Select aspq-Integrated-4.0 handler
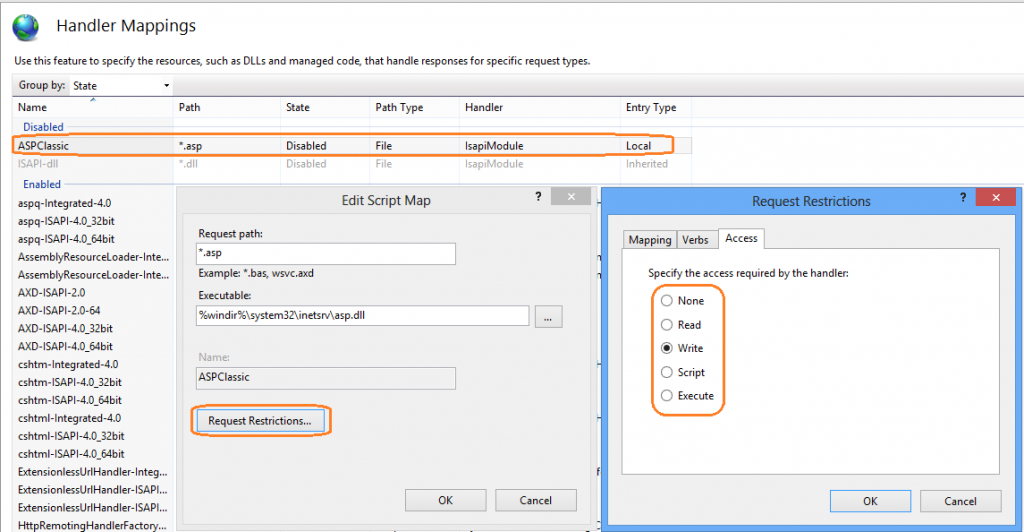The height and width of the screenshot is (532, 1024). click(x=65, y=203)
